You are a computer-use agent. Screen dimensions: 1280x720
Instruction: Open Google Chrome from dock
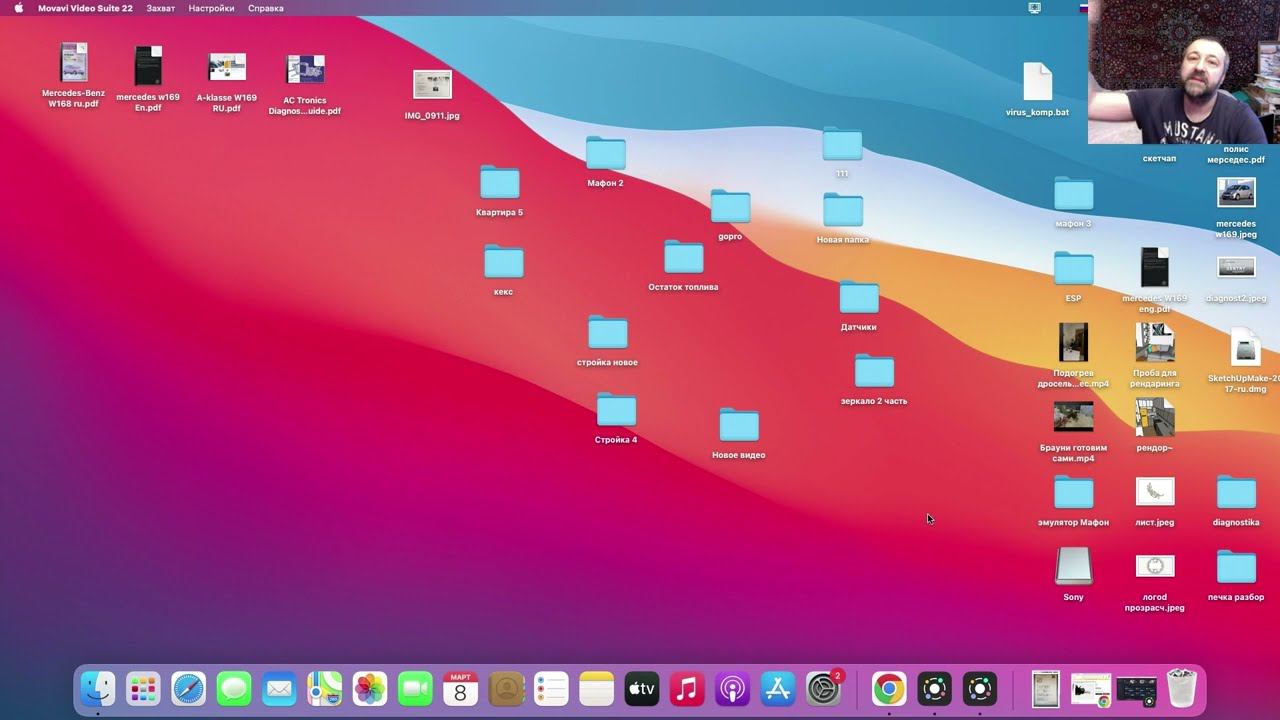(888, 689)
